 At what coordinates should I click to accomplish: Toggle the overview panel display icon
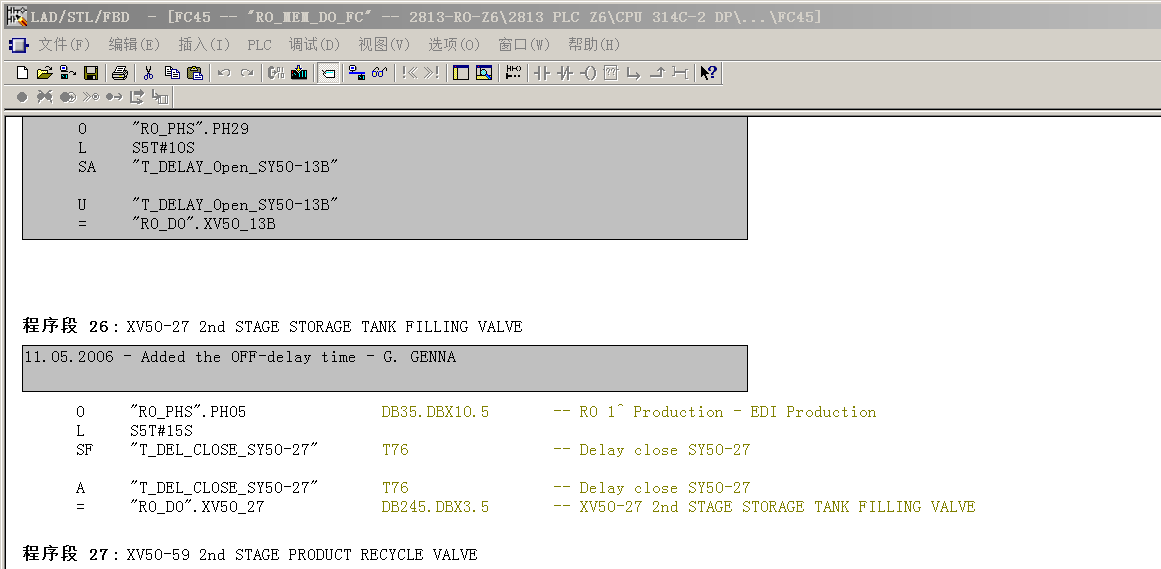[x=461, y=73]
